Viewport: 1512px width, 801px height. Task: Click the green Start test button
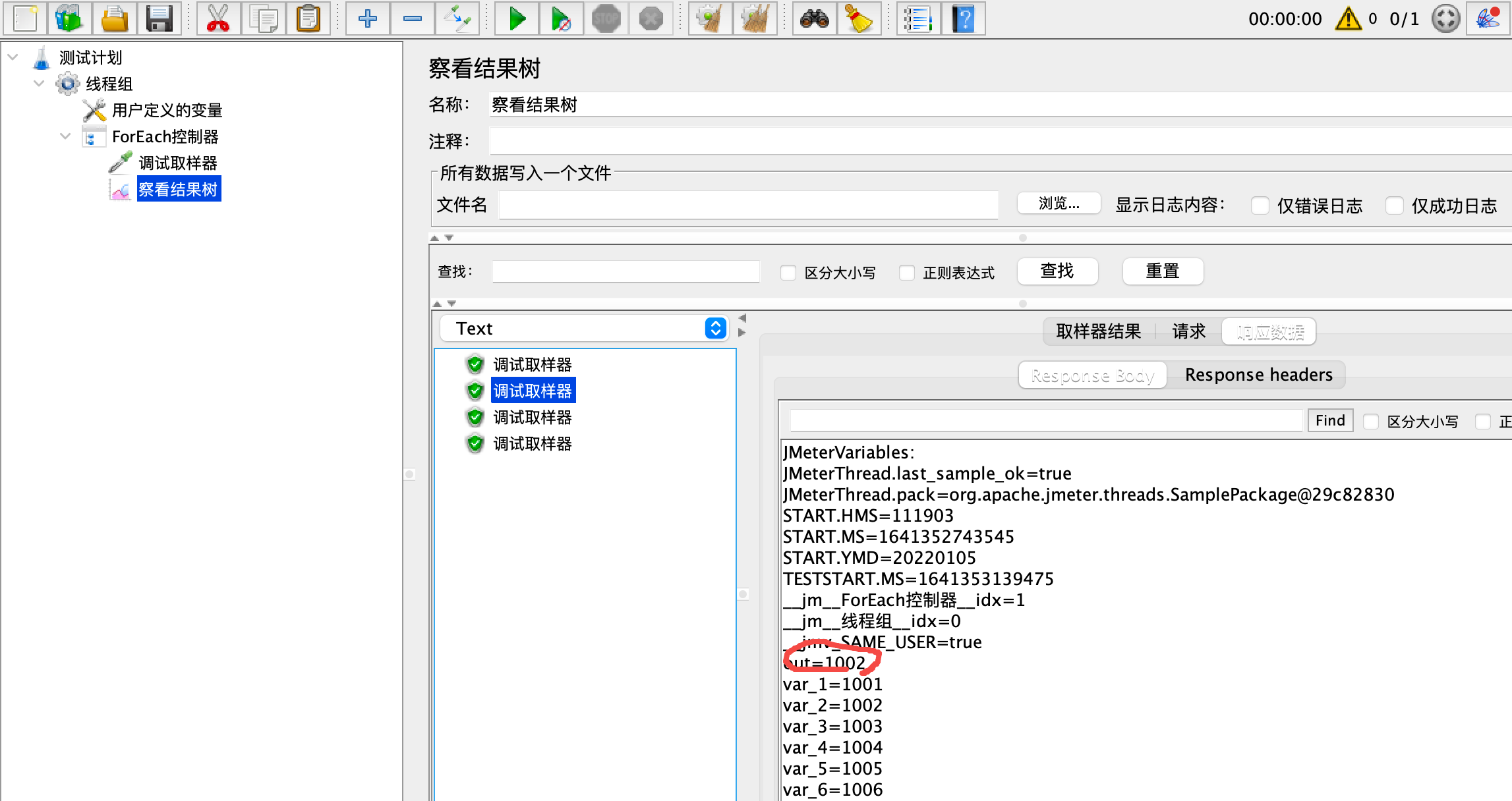click(x=517, y=18)
